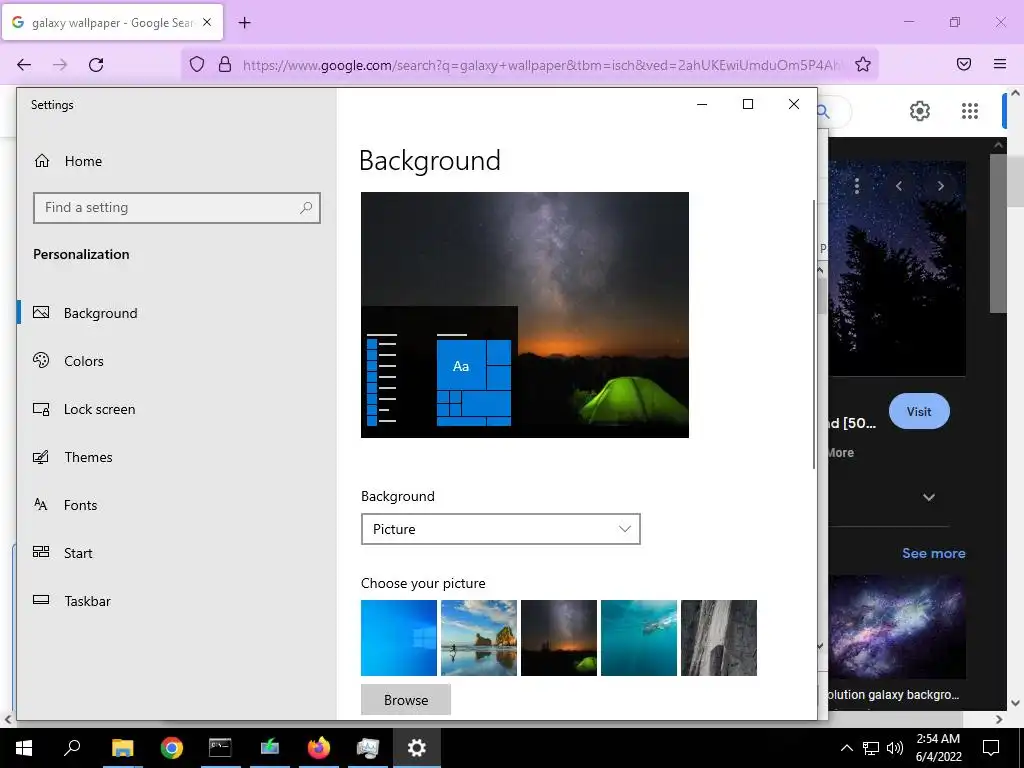Open a new Firefox tab
The height and width of the screenshot is (768, 1024).
click(244, 23)
